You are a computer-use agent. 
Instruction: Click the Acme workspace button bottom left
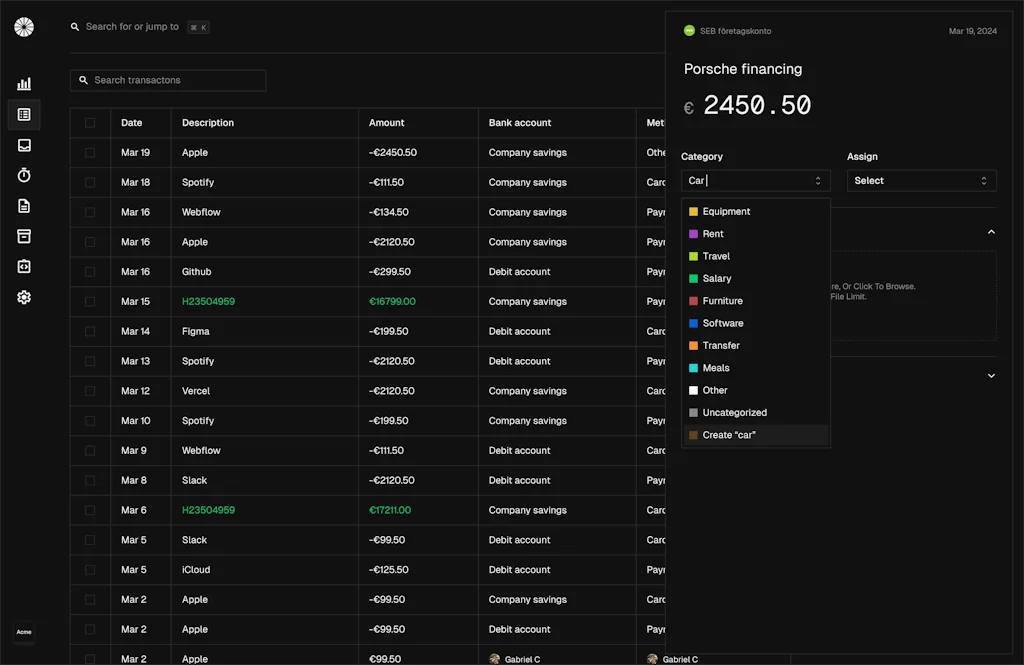[24, 633]
